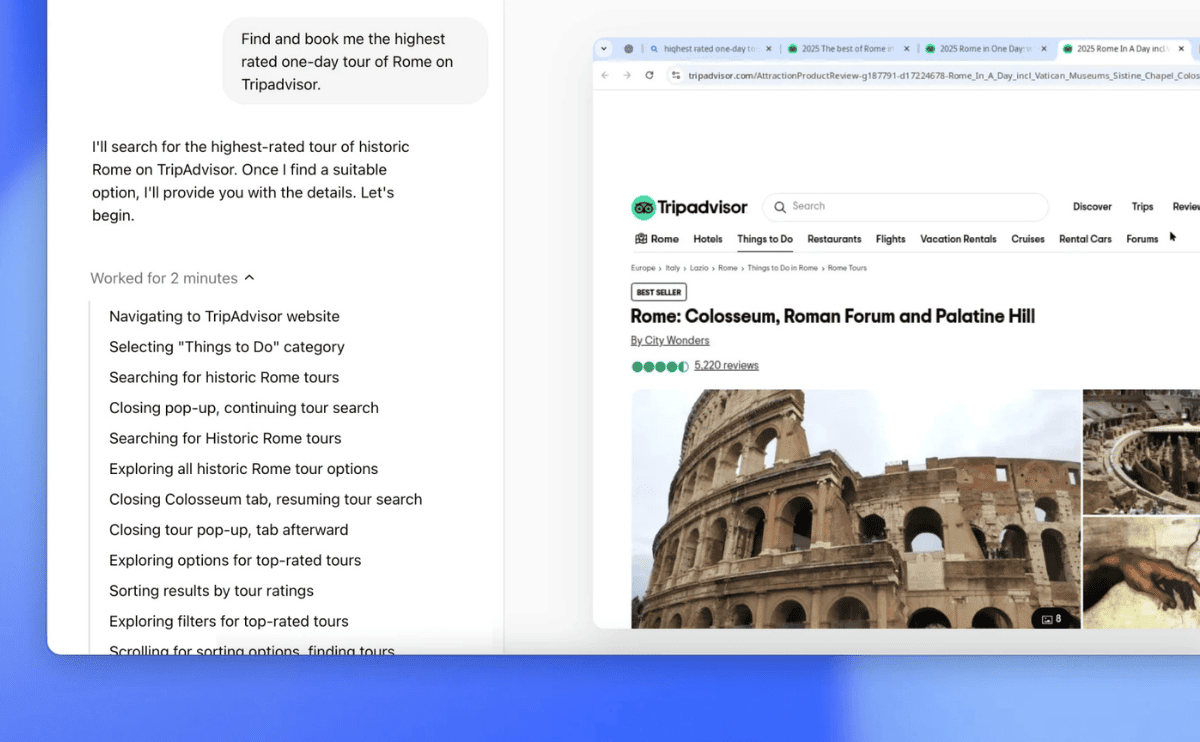Click the BEST SELLER badge
This screenshot has width=1200, height=742.
point(658,292)
